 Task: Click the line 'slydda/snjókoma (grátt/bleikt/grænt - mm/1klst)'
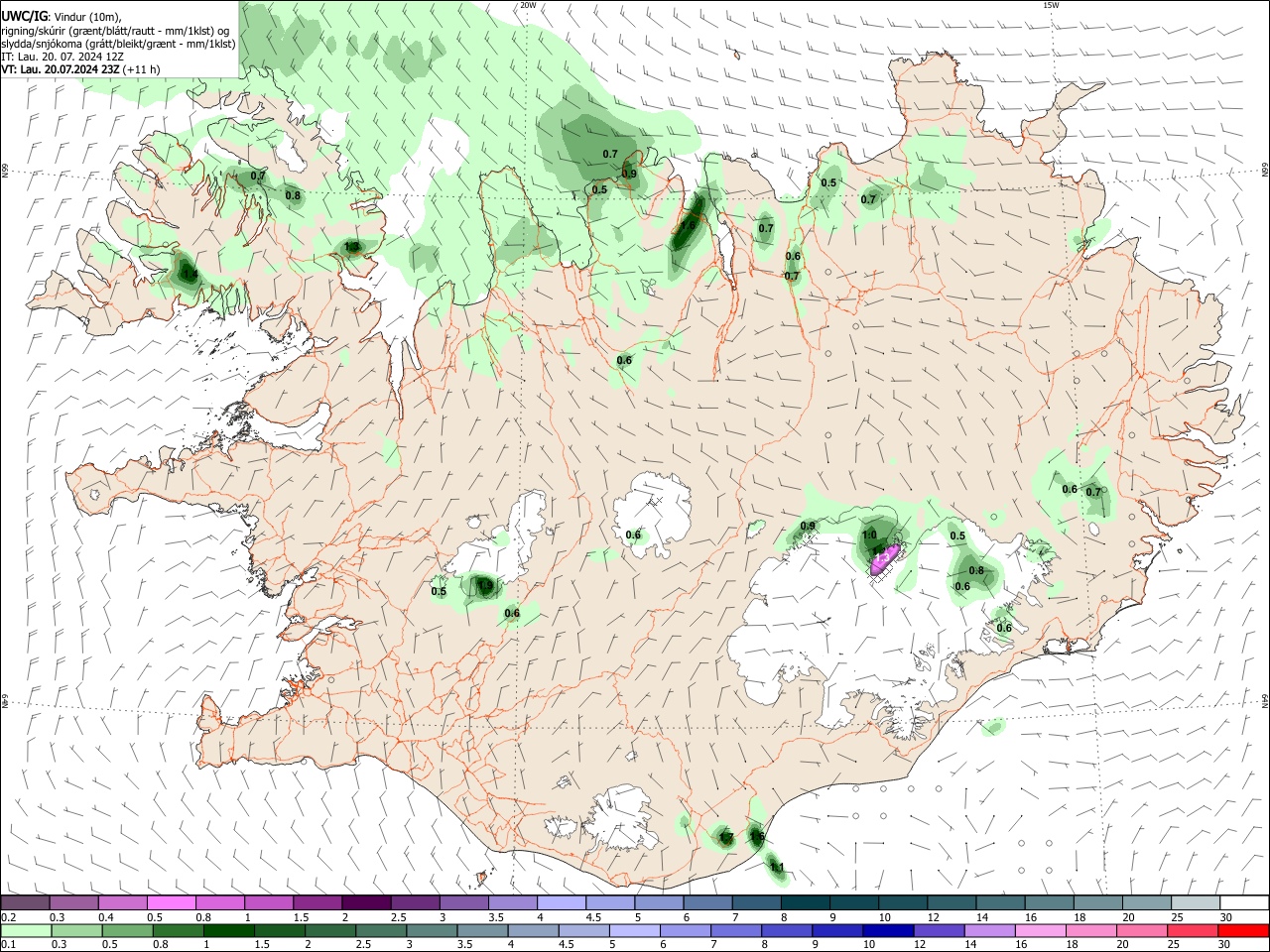click(x=118, y=44)
